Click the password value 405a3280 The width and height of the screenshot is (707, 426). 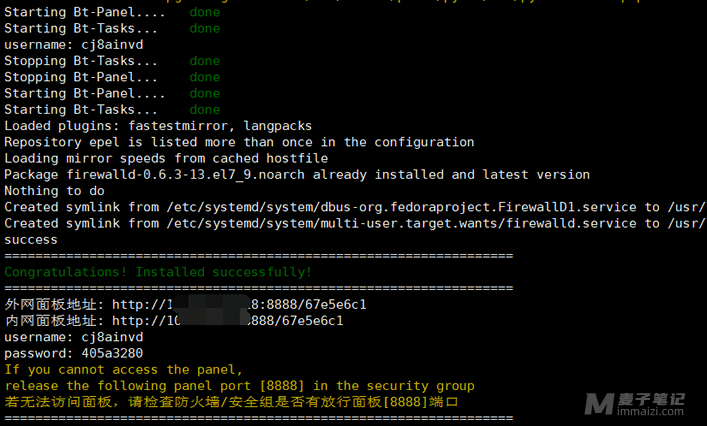point(112,353)
